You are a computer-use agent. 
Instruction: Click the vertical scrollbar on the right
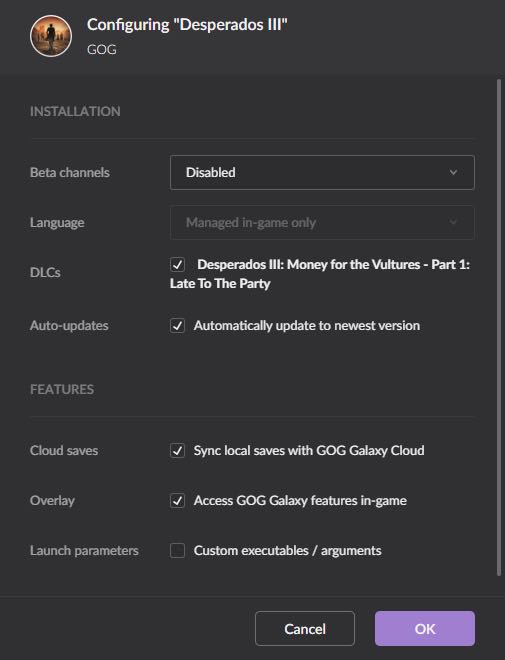[499, 327]
